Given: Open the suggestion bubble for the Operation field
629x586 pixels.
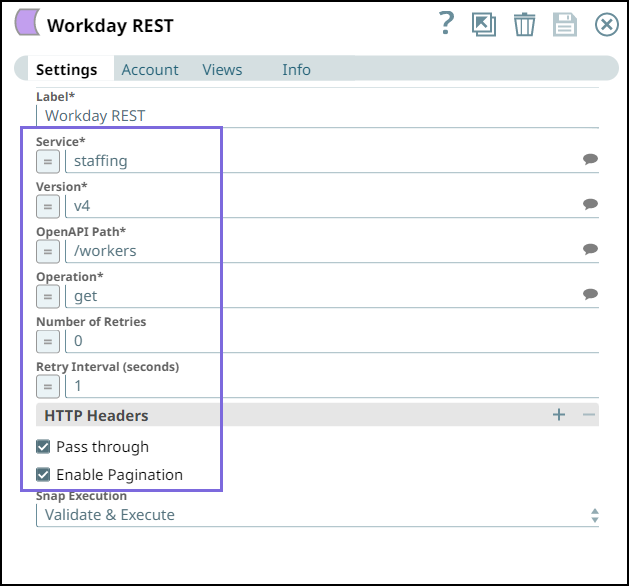Looking at the screenshot, I should click(590, 294).
